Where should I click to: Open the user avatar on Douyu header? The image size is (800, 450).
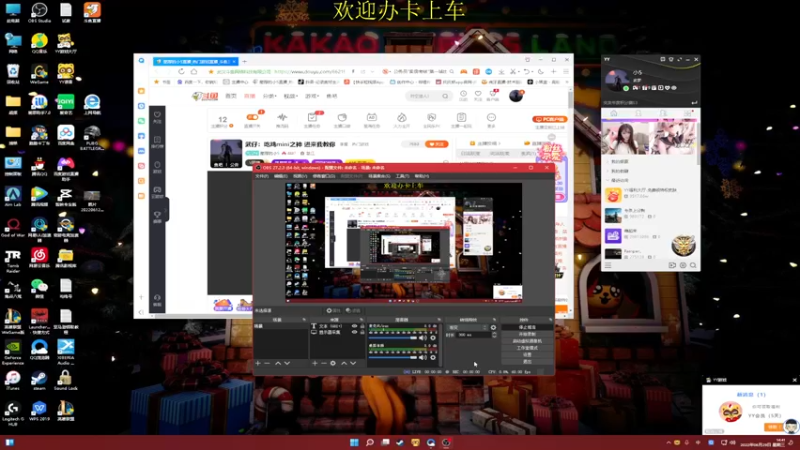[x=516, y=95]
